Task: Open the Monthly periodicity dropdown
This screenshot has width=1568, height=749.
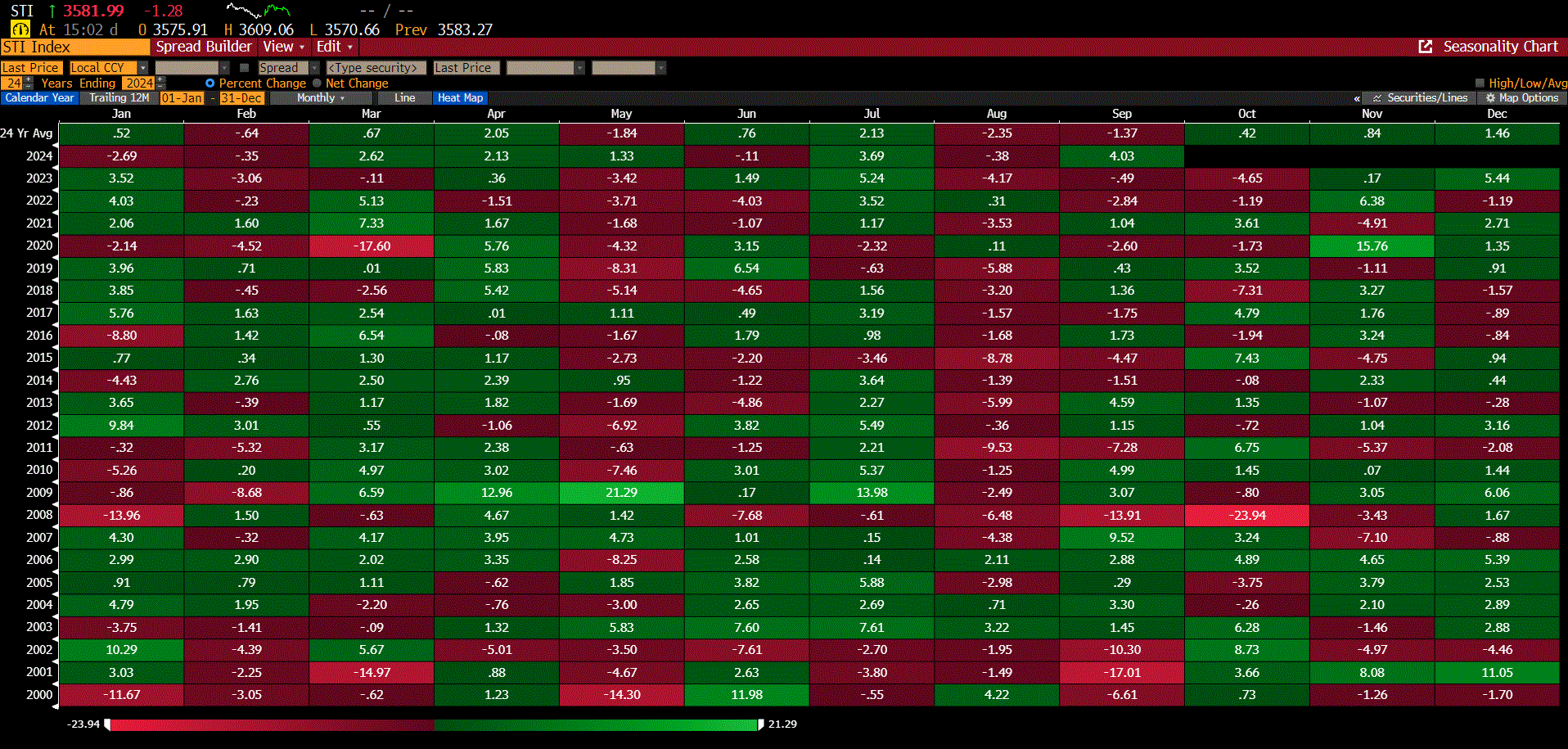Action: pyautogui.click(x=320, y=98)
